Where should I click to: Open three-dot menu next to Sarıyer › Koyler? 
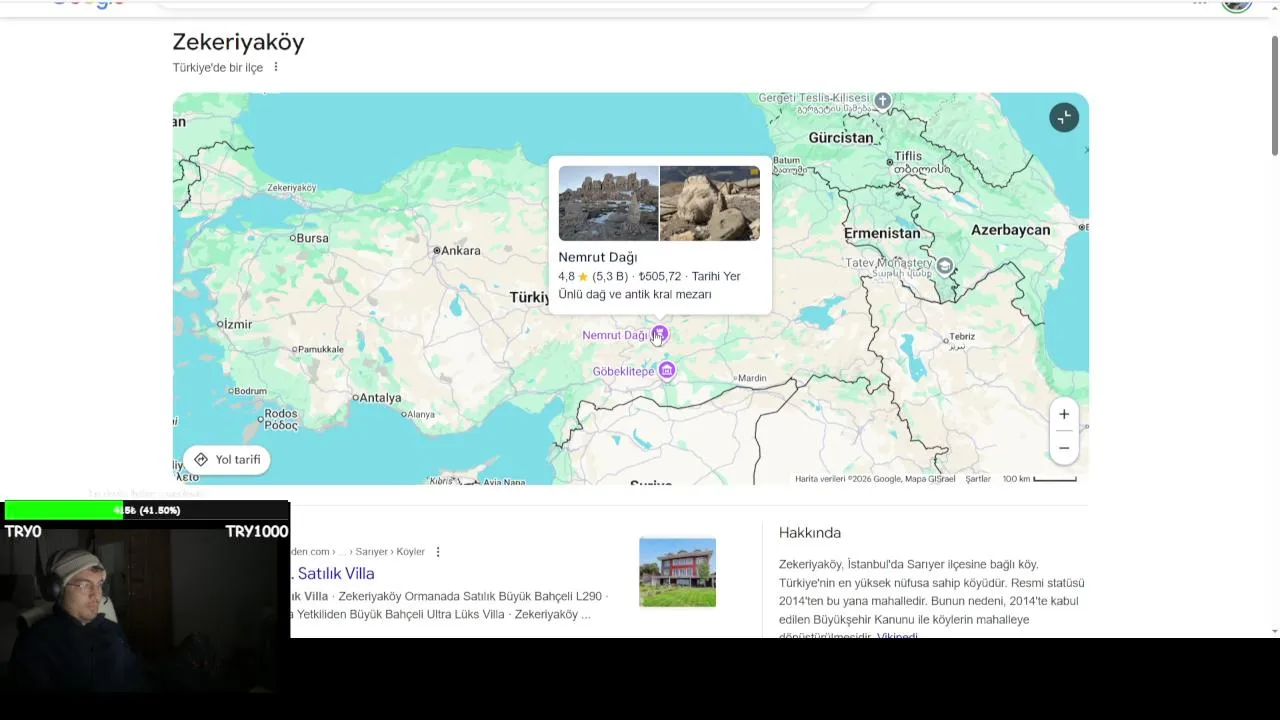click(x=438, y=551)
